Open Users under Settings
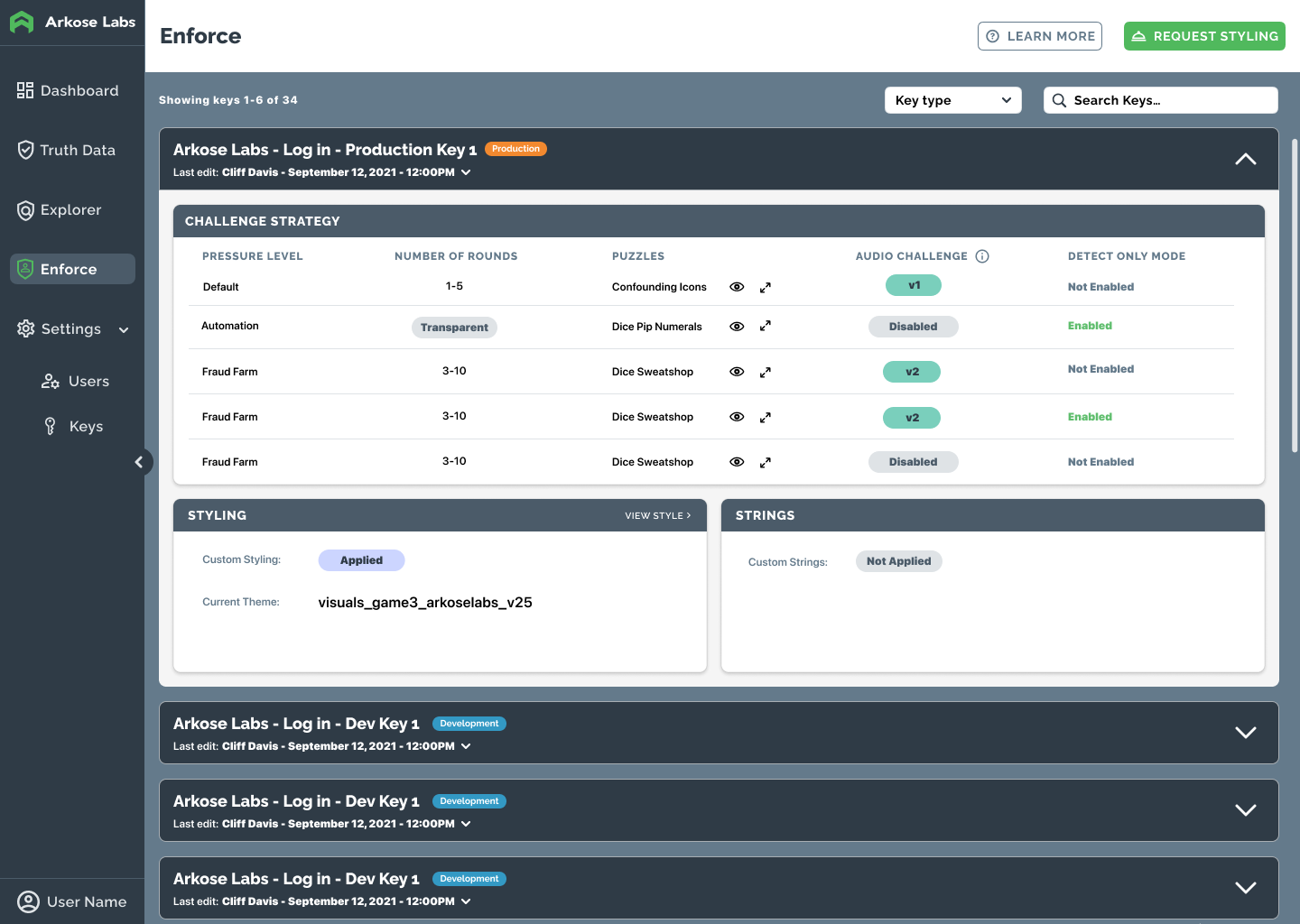 (x=76, y=381)
